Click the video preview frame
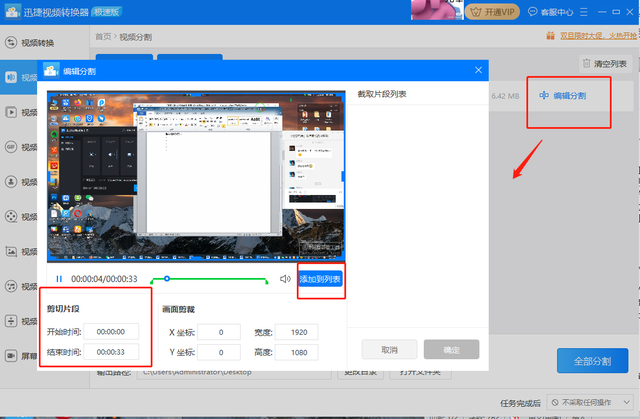The width and height of the screenshot is (640, 419). click(x=196, y=176)
